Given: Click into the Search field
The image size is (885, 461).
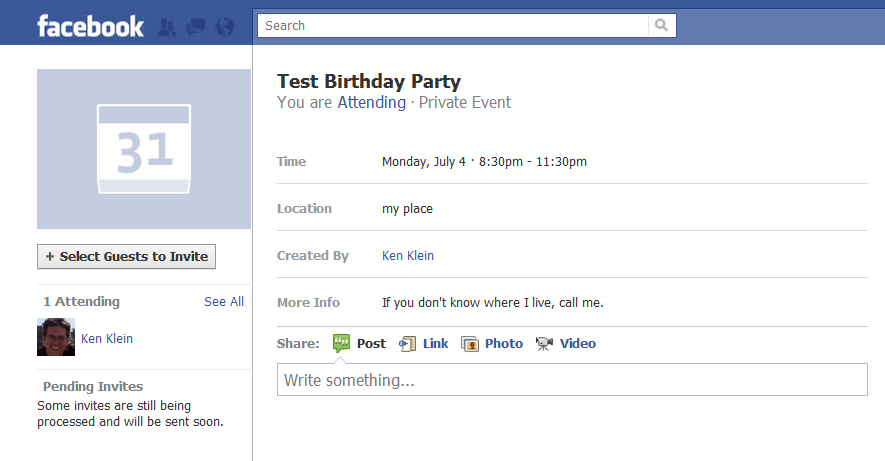Looking at the screenshot, I should (x=450, y=25).
